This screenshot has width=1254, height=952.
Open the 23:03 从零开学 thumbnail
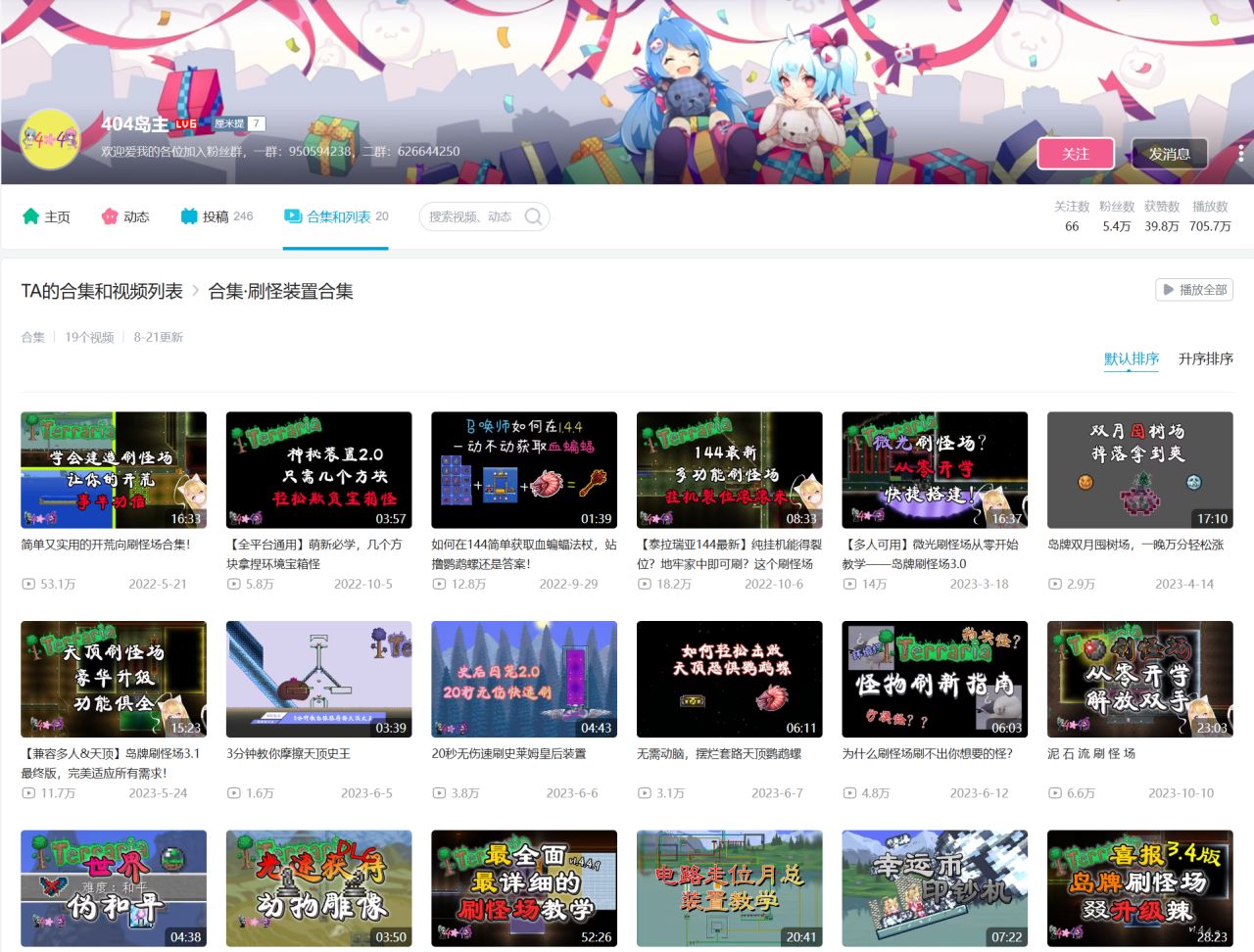[1140, 679]
